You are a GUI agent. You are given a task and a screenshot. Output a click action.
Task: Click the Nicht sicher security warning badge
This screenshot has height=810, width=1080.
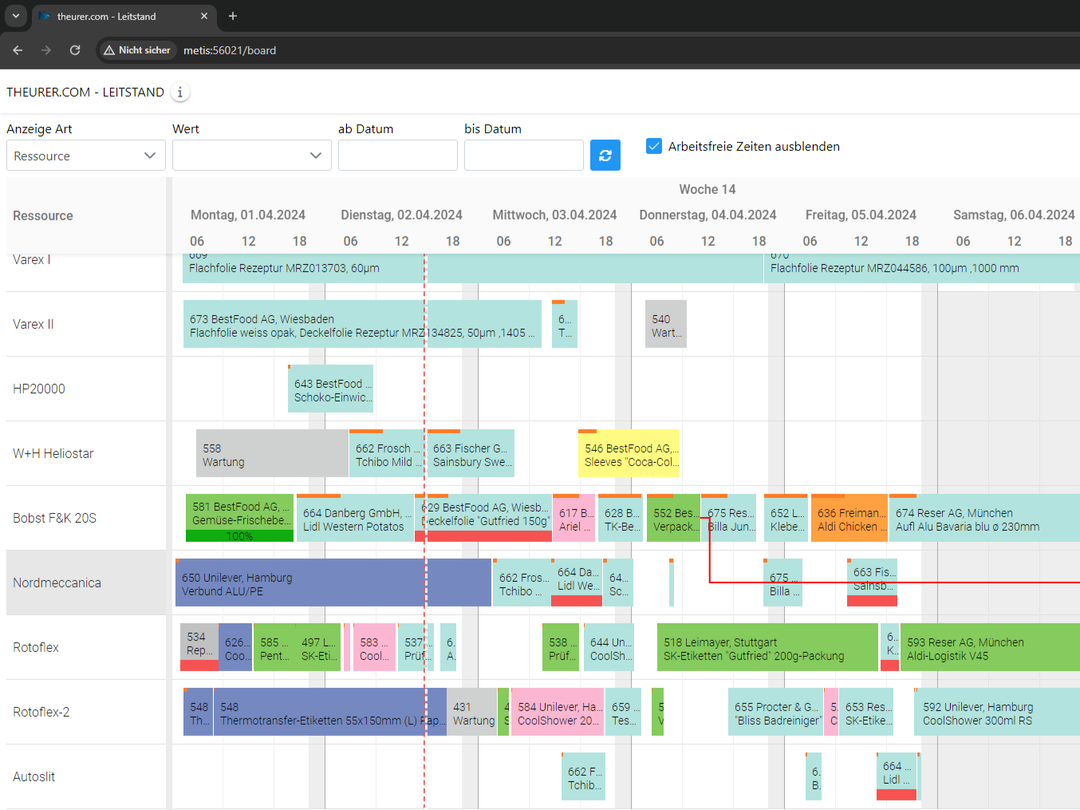(137, 50)
